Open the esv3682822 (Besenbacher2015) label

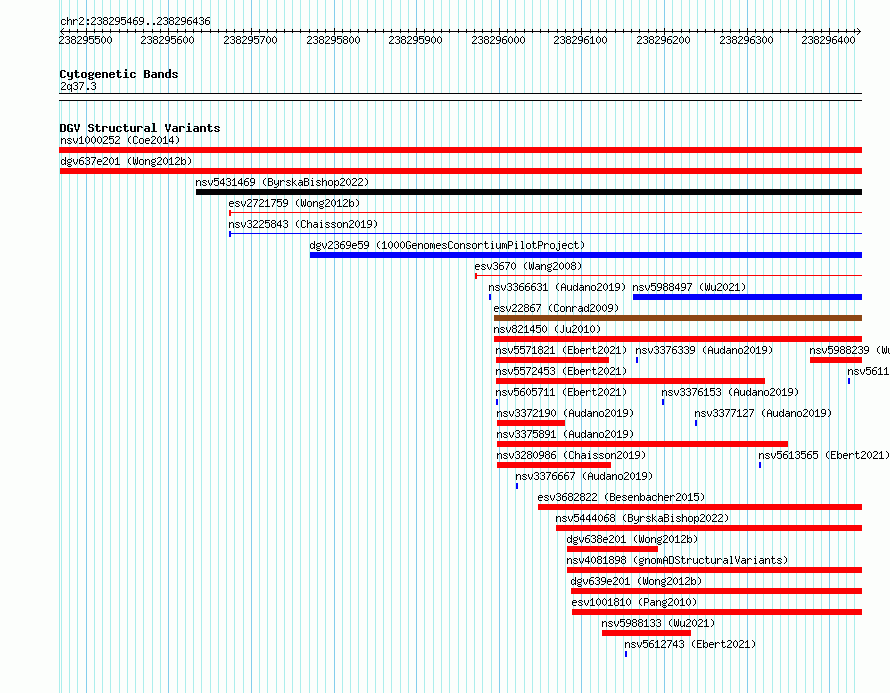(622, 497)
